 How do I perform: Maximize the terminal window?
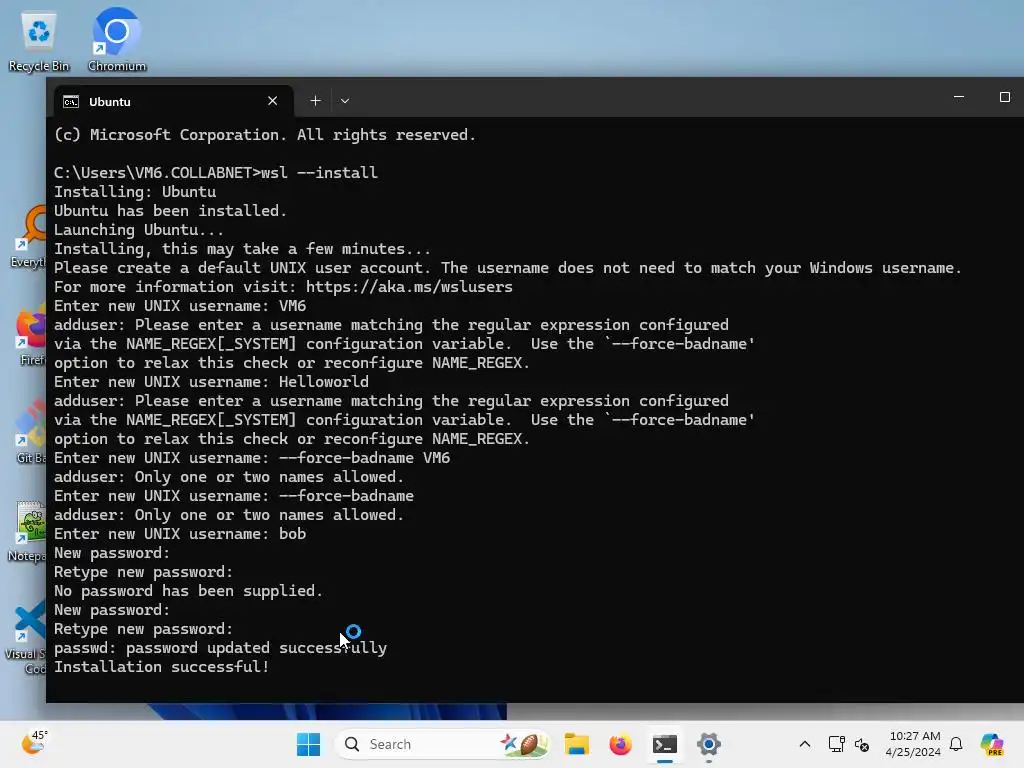tap(1004, 97)
